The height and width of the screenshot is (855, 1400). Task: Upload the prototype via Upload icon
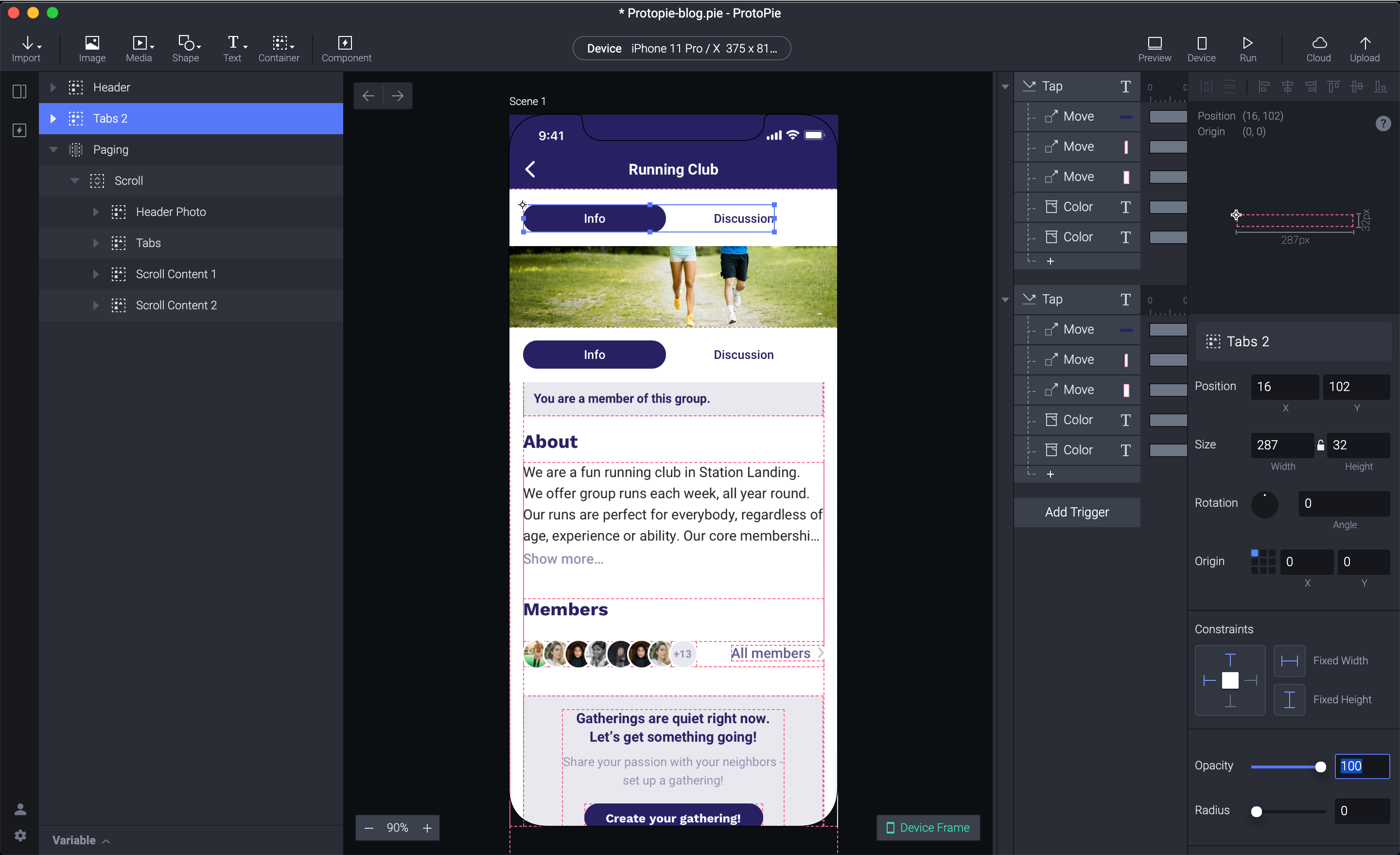pyautogui.click(x=1364, y=48)
